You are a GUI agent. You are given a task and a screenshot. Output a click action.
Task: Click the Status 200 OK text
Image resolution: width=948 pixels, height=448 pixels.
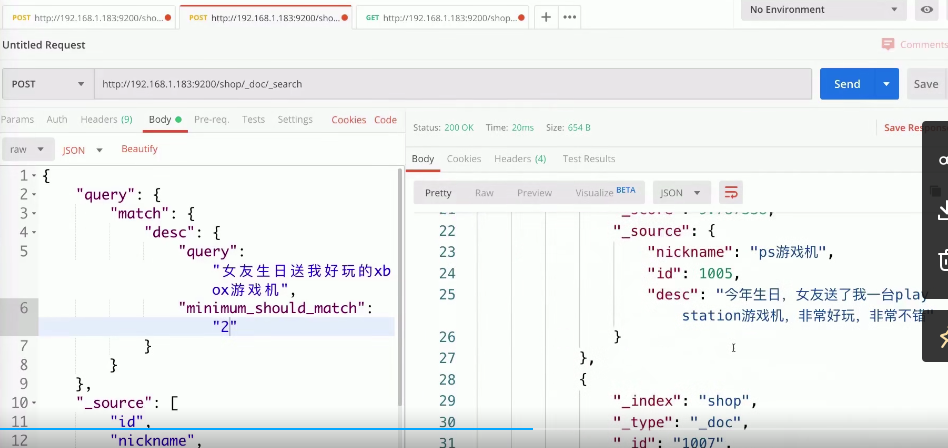click(x=443, y=128)
